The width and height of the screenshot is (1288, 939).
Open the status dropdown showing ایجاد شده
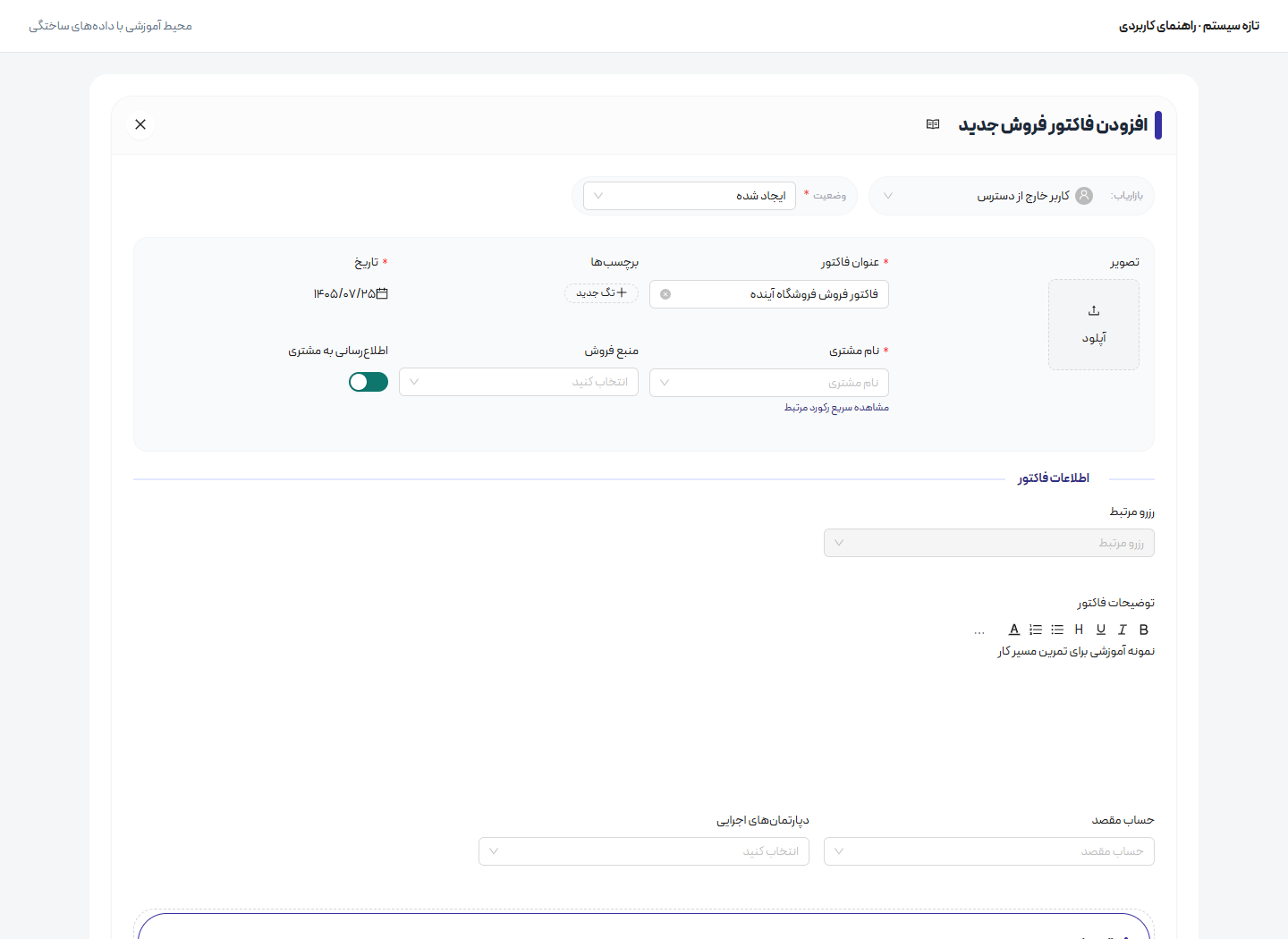[690, 196]
